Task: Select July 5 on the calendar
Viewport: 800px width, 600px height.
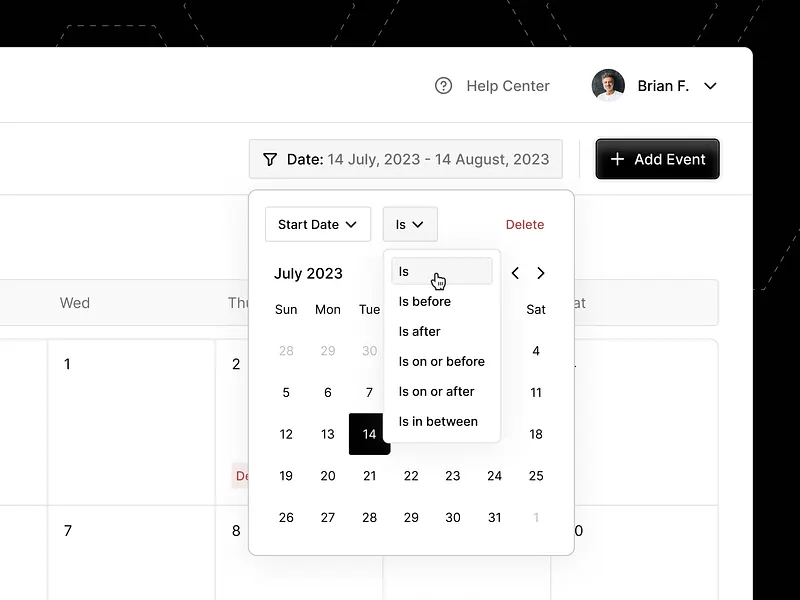Action: click(286, 392)
